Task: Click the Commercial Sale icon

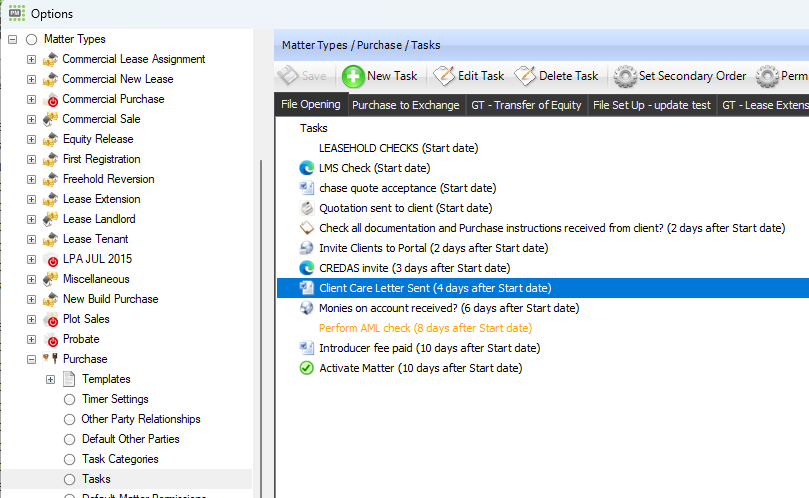Action: [50, 120]
